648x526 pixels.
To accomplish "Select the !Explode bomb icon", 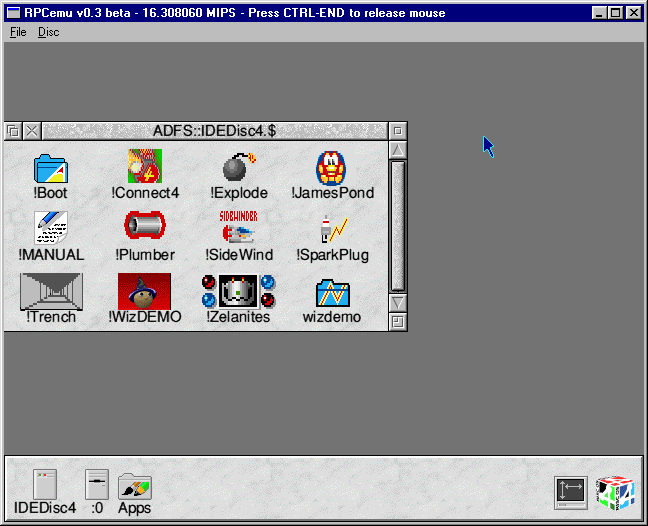I will [x=239, y=167].
